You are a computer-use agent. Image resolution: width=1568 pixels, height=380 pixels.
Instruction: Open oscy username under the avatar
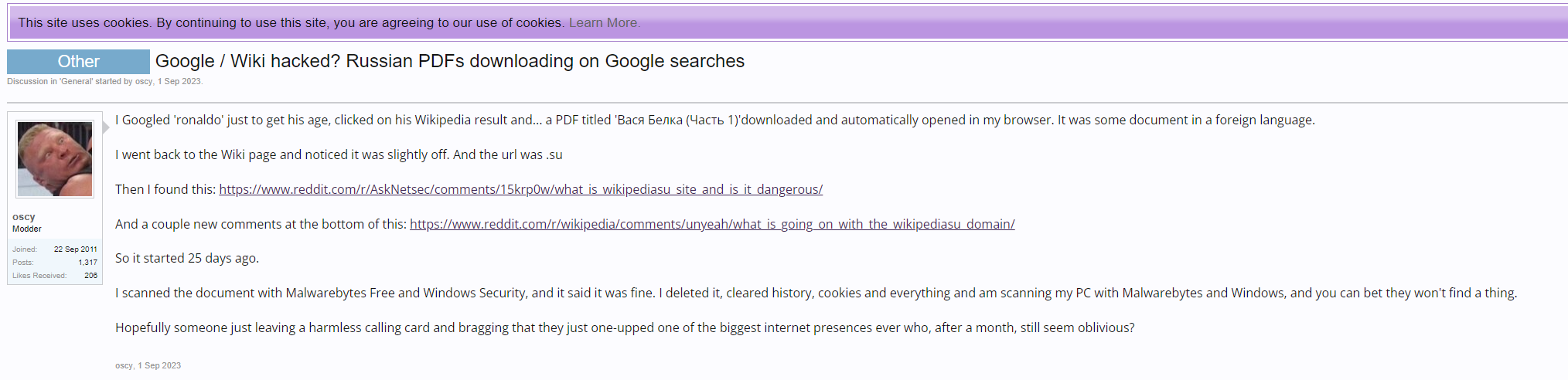click(x=23, y=217)
